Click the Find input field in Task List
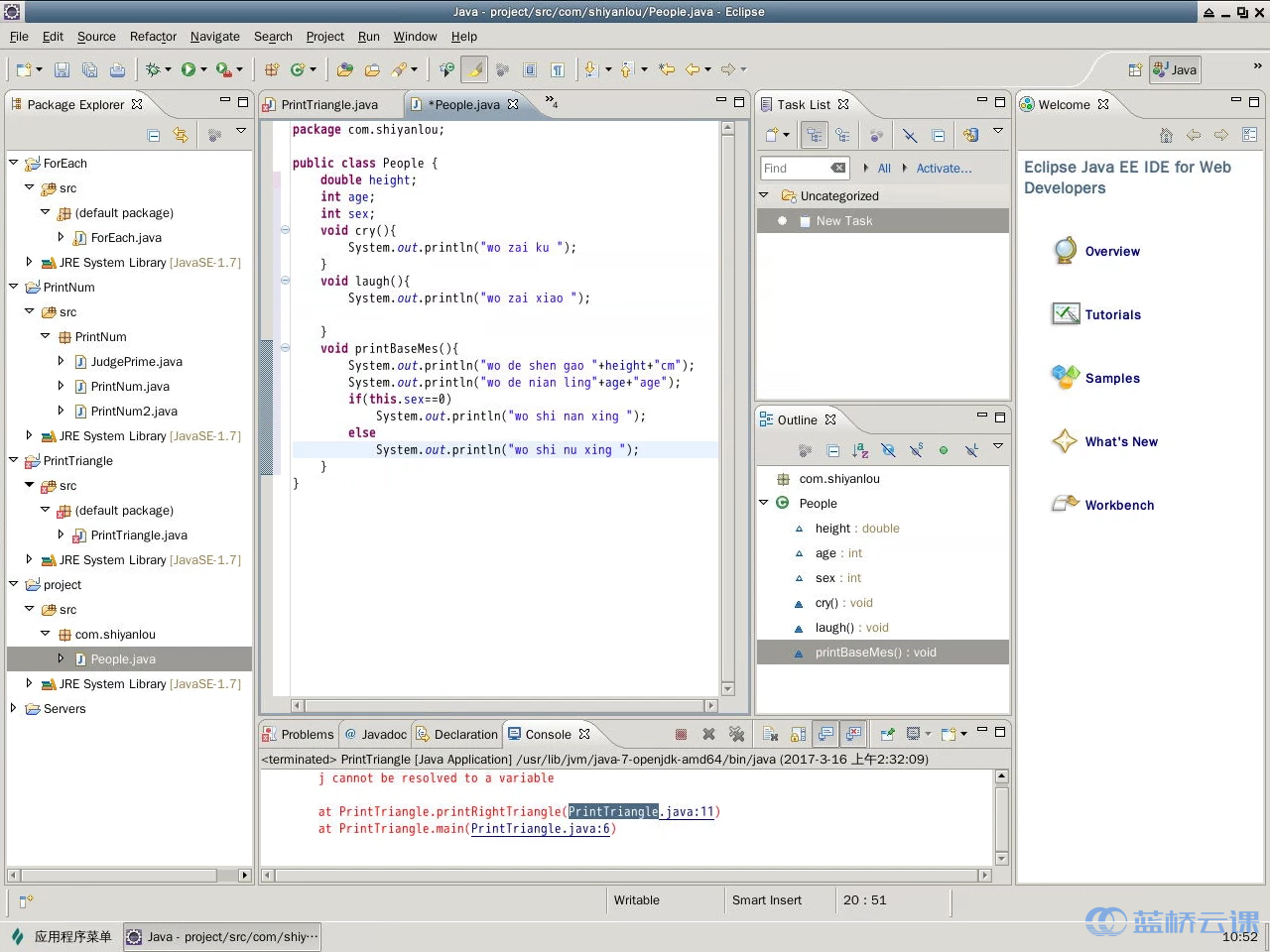This screenshot has height=952, width=1270. 805,169
